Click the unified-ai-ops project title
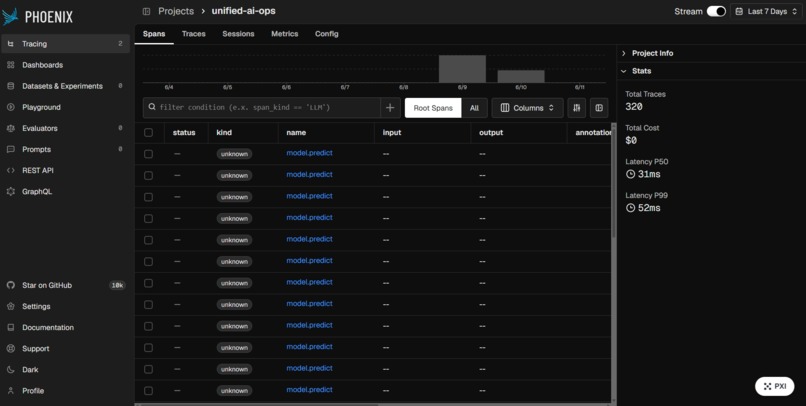This screenshot has width=806, height=406. click(244, 11)
